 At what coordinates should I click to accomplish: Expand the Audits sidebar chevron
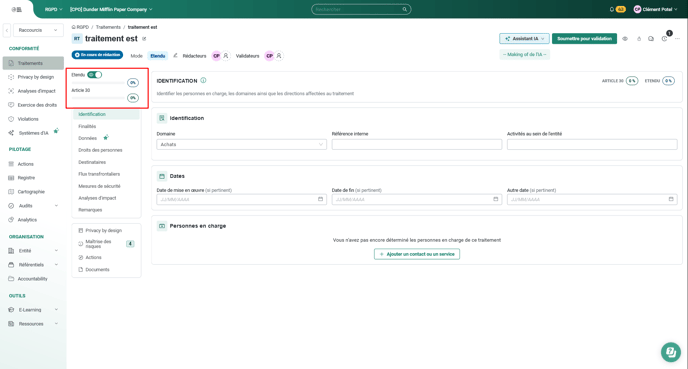pyautogui.click(x=56, y=206)
